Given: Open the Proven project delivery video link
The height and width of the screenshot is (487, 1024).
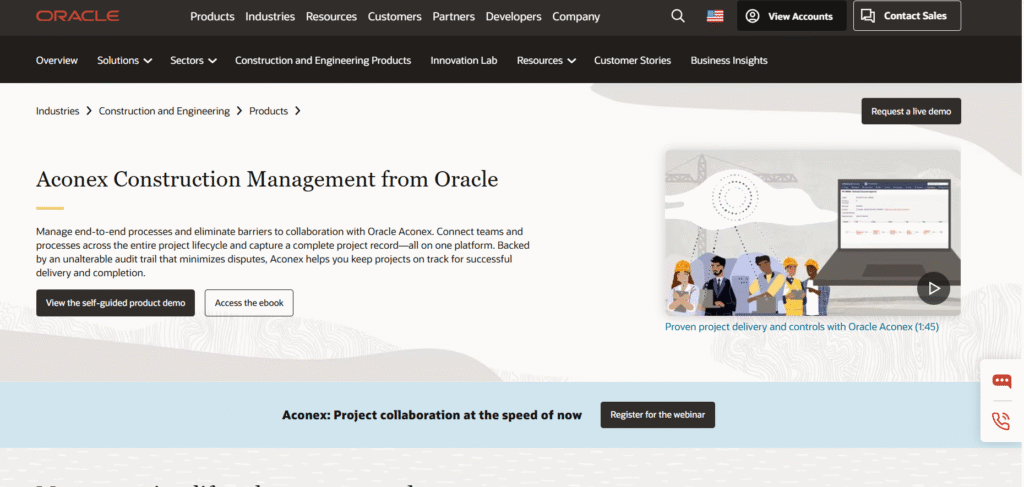Looking at the screenshot, I should point(802,326).
